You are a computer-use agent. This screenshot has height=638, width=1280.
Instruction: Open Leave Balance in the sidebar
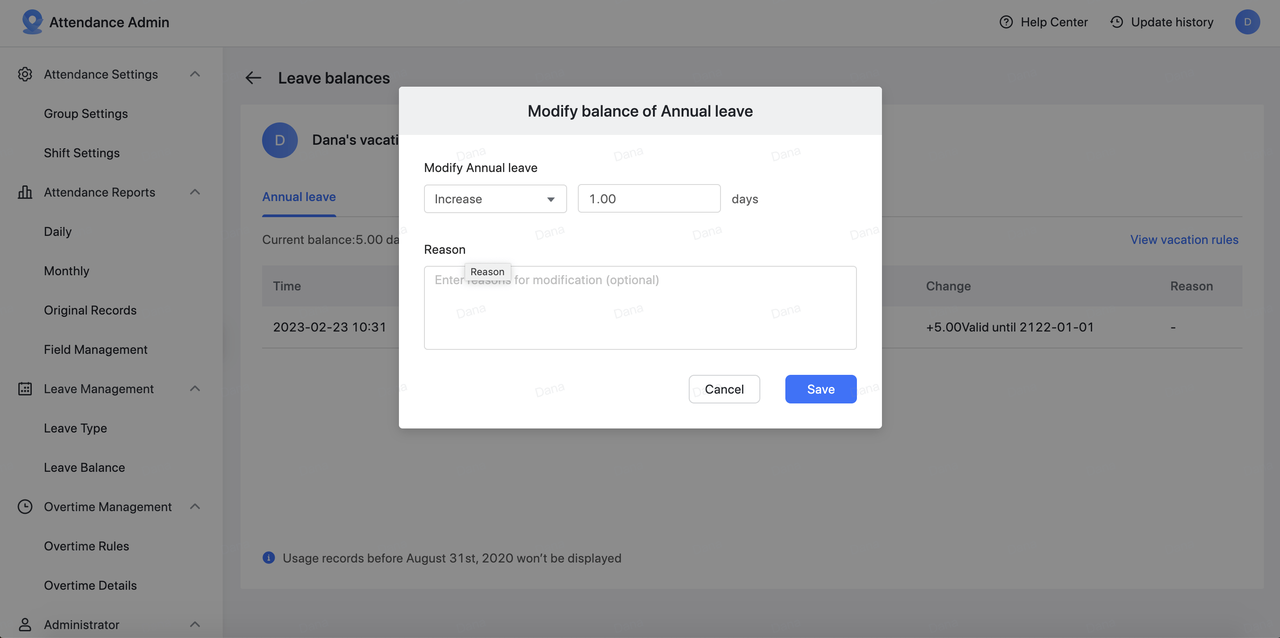pyautogui.click(x=84, y=467)
